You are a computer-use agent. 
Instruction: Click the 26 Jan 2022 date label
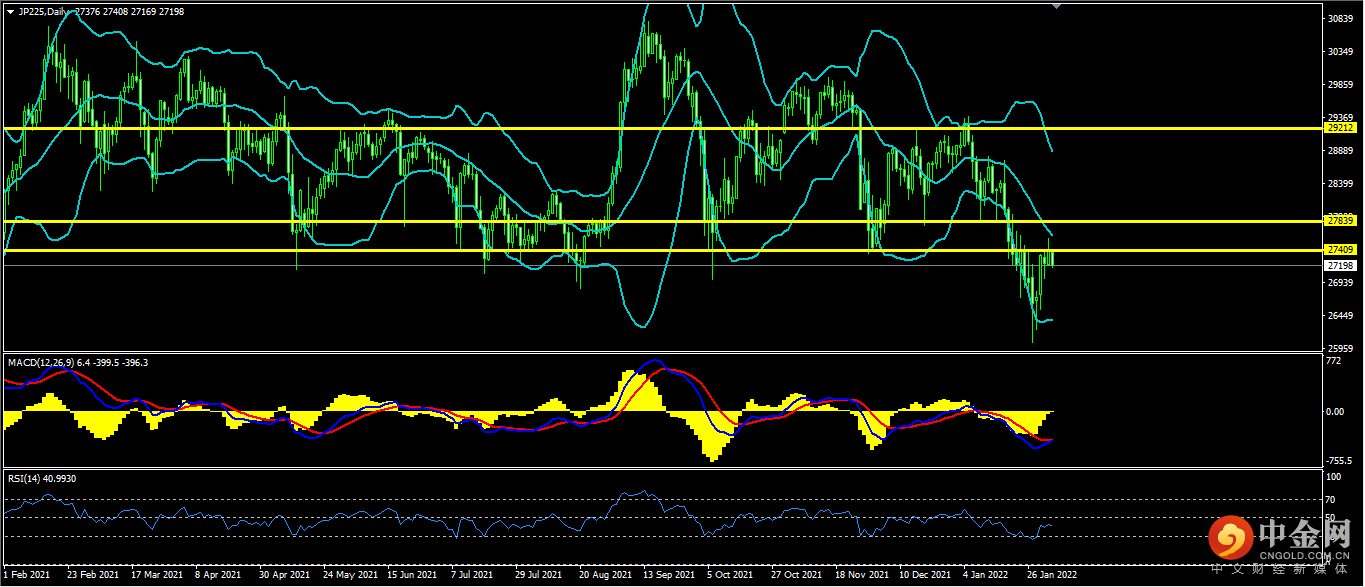tap(1053, 576)
